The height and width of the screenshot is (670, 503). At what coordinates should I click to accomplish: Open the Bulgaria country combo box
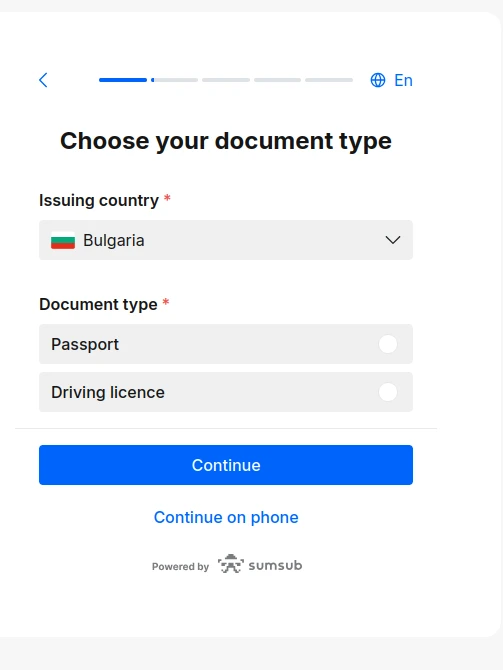coord(226,240)
